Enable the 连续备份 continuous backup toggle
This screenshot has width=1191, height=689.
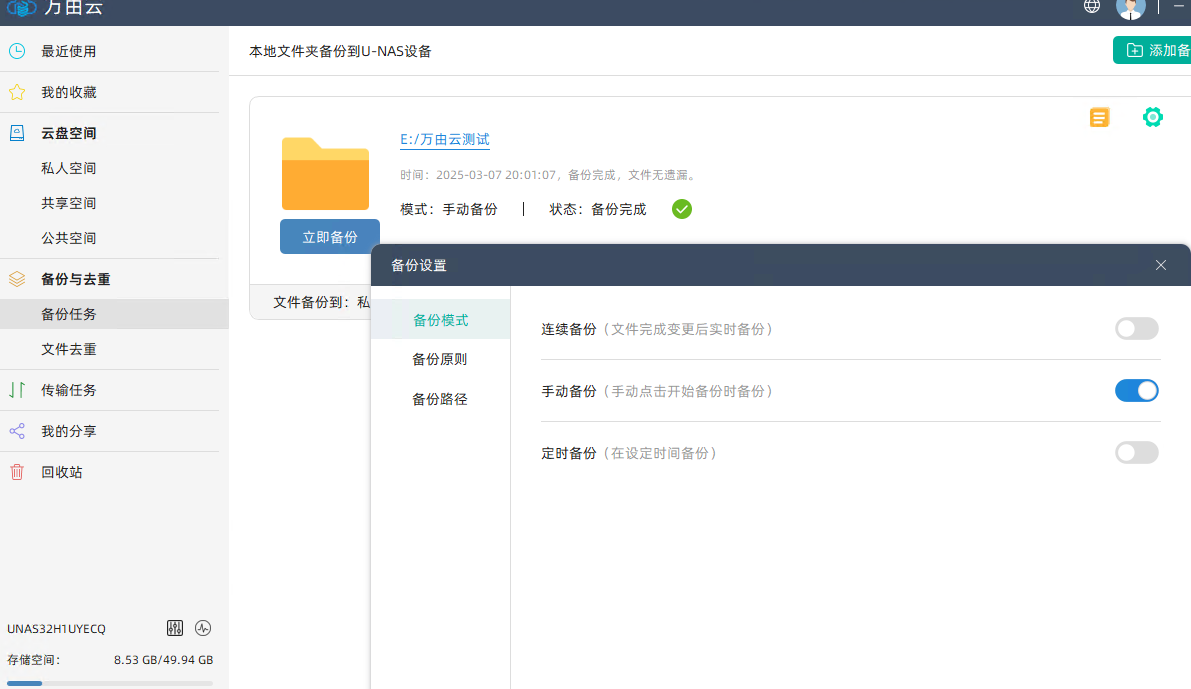click(x=1136, y=329)
